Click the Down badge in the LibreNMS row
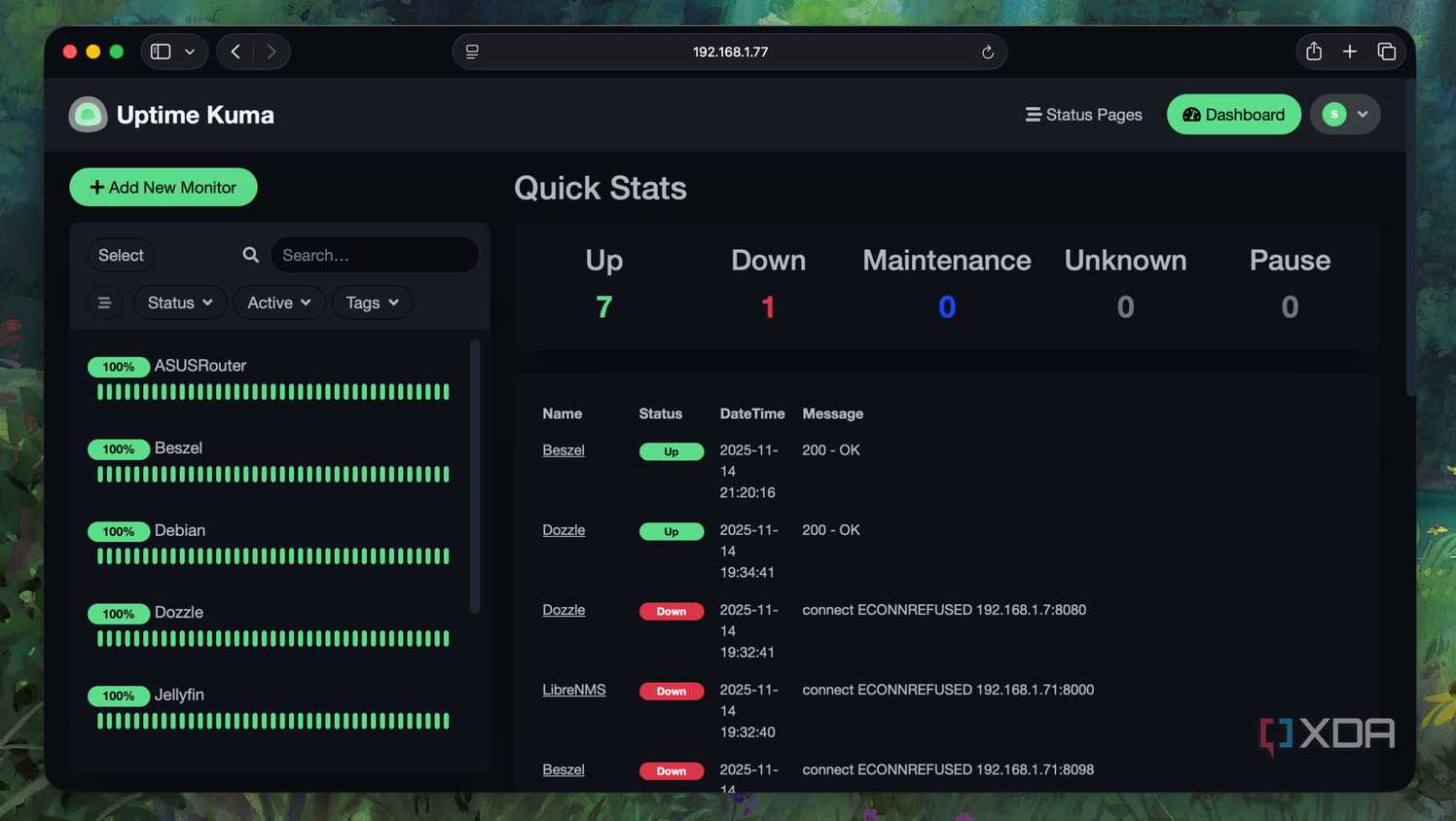The height and width of the screenshot is (821, 1456). point(672,692)
